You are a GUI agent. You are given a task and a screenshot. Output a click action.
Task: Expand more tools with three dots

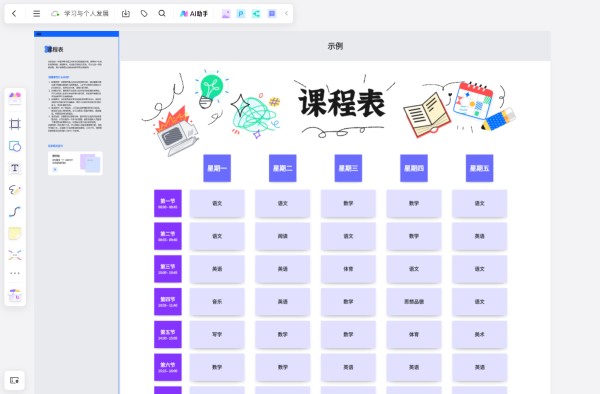(x=15, y=273)
